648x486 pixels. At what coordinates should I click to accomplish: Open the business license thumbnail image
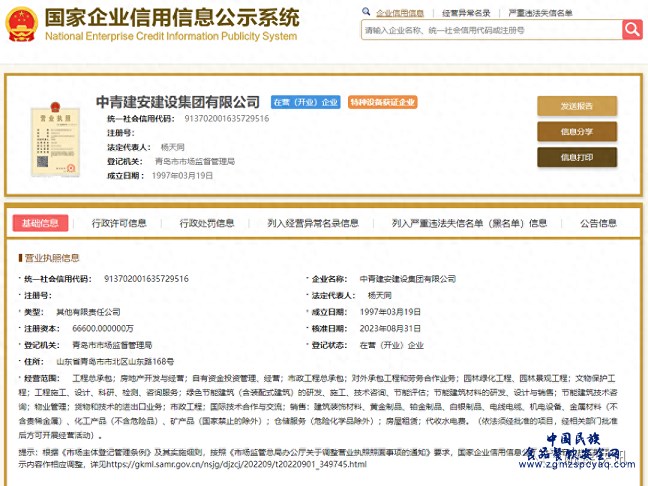tap(55, 140)
